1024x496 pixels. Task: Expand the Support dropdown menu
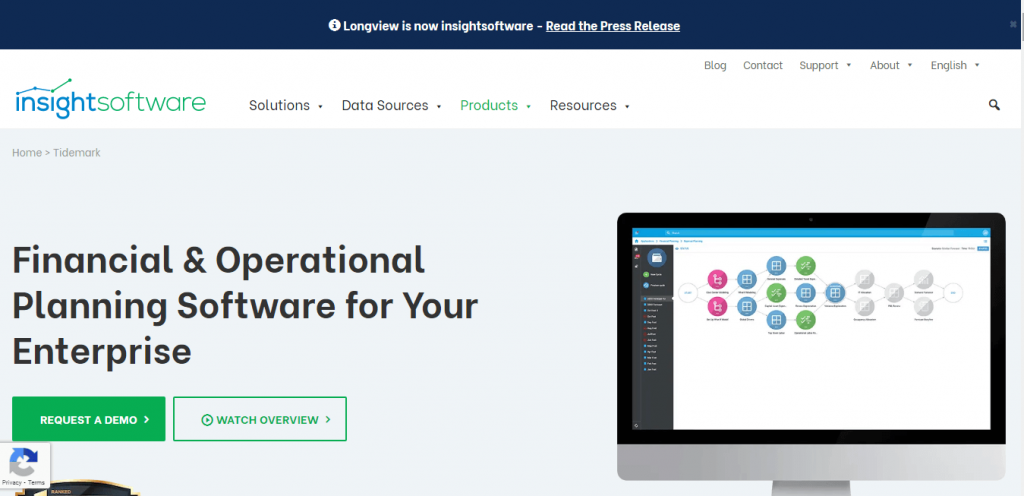(x=825, y=65)
